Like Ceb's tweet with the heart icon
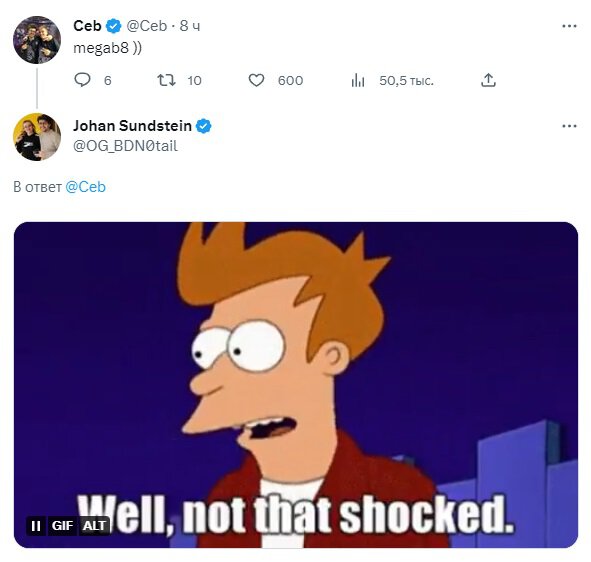Image resolution: width=591 pixels, height=562 pixels. (x=256, y=80)
